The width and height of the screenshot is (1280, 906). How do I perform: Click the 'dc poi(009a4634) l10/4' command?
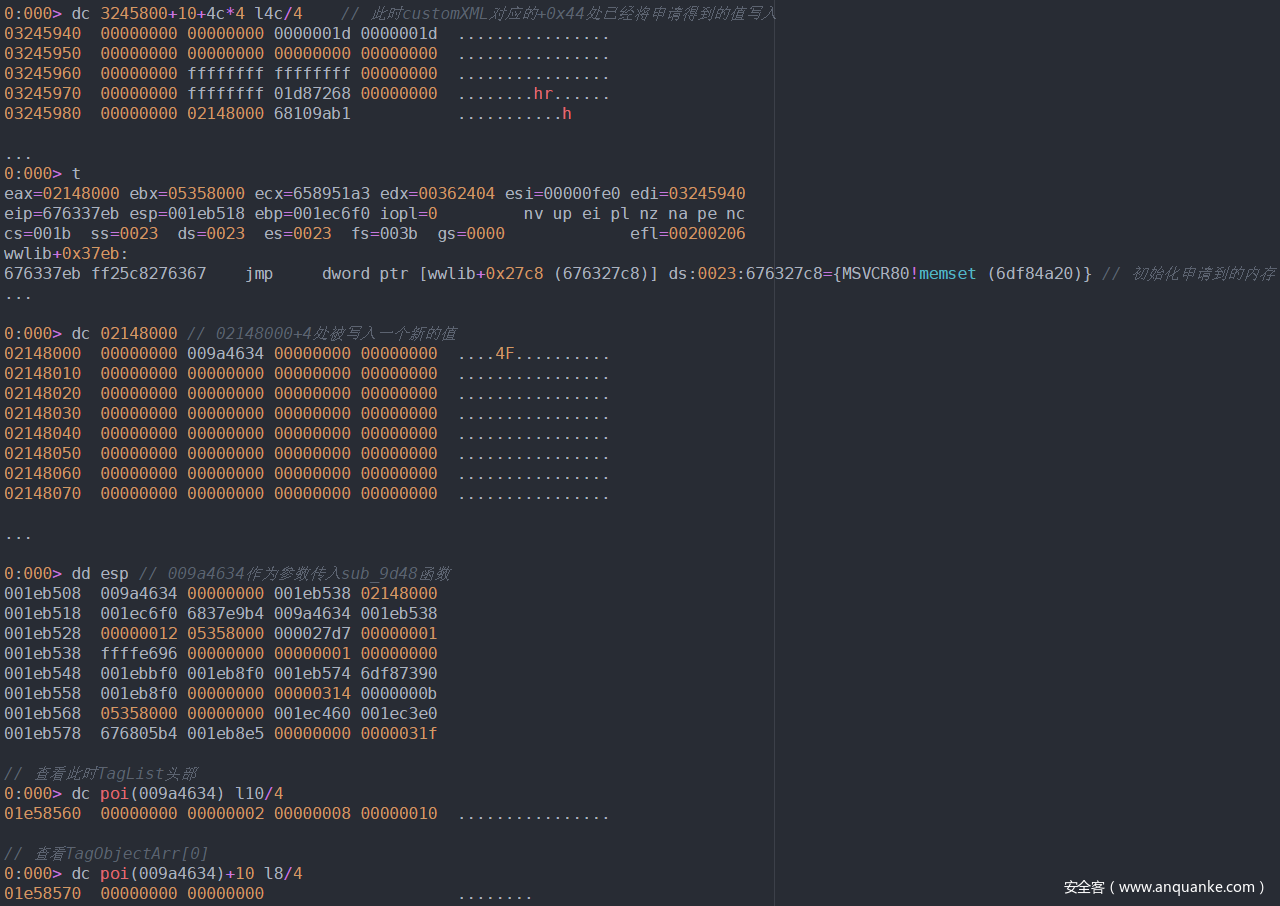(x=177, y=794)
